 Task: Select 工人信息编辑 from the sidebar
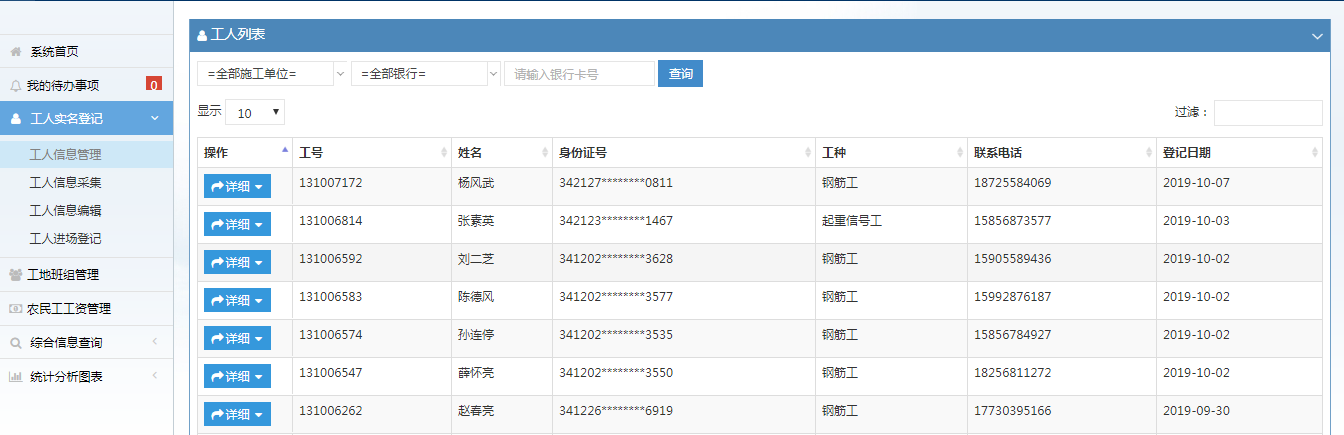66,211
